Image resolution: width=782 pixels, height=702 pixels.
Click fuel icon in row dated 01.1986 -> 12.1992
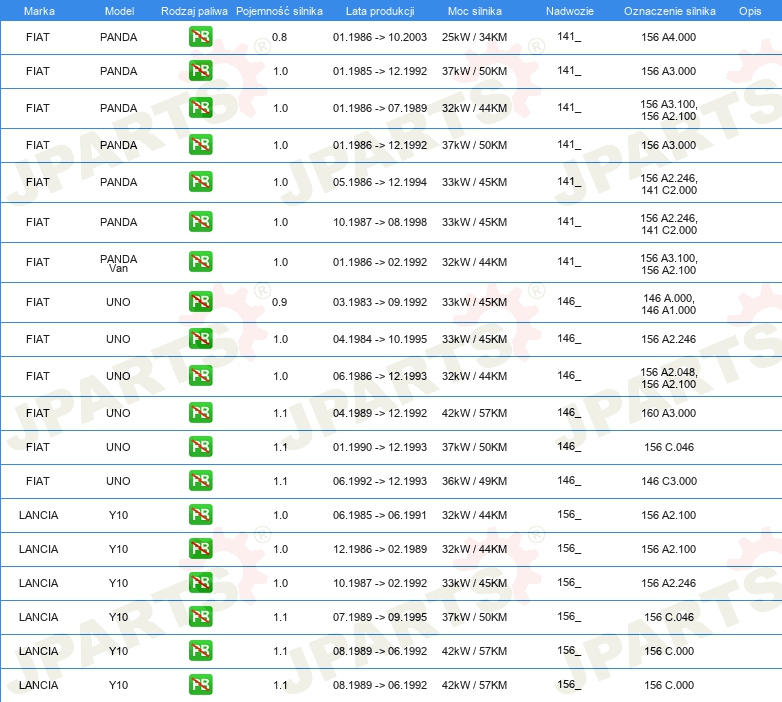pyautogui.click(x=200, y=145)
